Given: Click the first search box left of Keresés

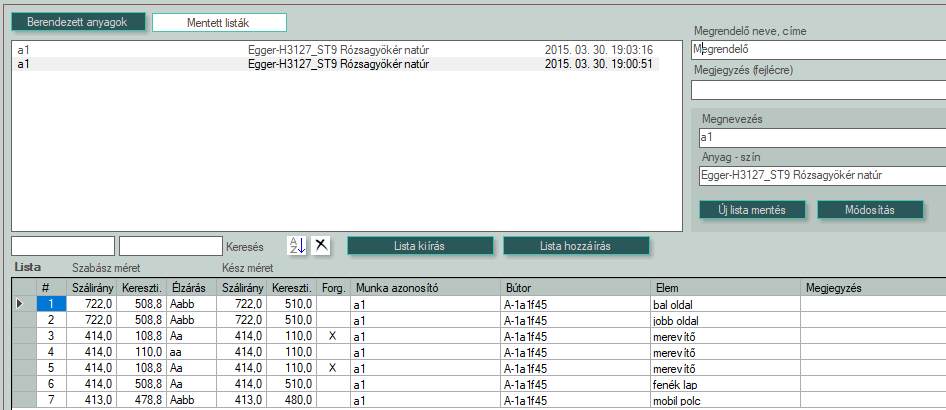Looking at the screenshot, I should point(63,246).
